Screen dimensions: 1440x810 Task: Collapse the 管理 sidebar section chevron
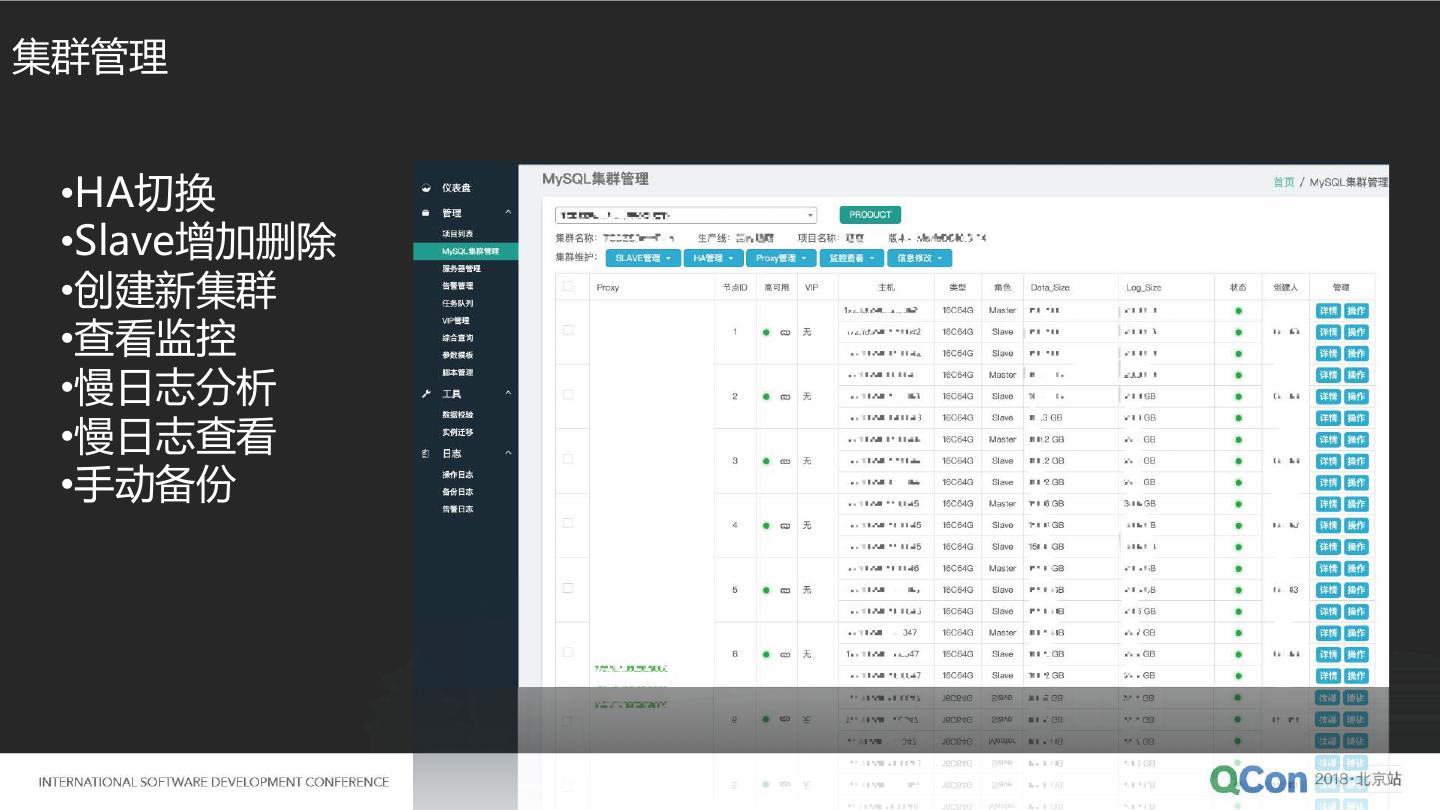pyautogui.click(x=508, y=213)
